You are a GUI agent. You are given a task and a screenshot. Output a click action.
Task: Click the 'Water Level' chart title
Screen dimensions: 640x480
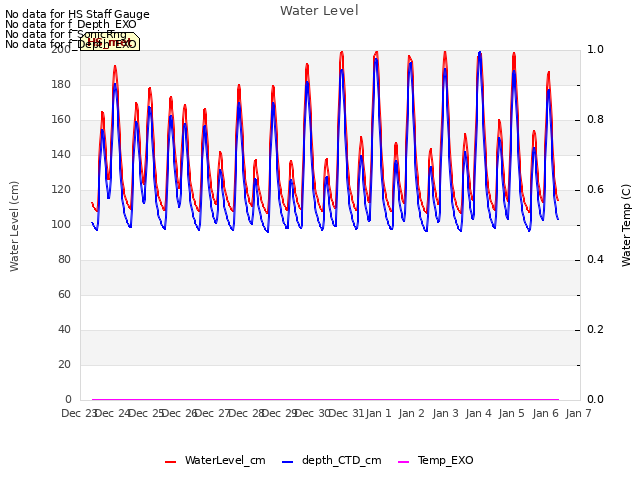[x=319, y=11]
